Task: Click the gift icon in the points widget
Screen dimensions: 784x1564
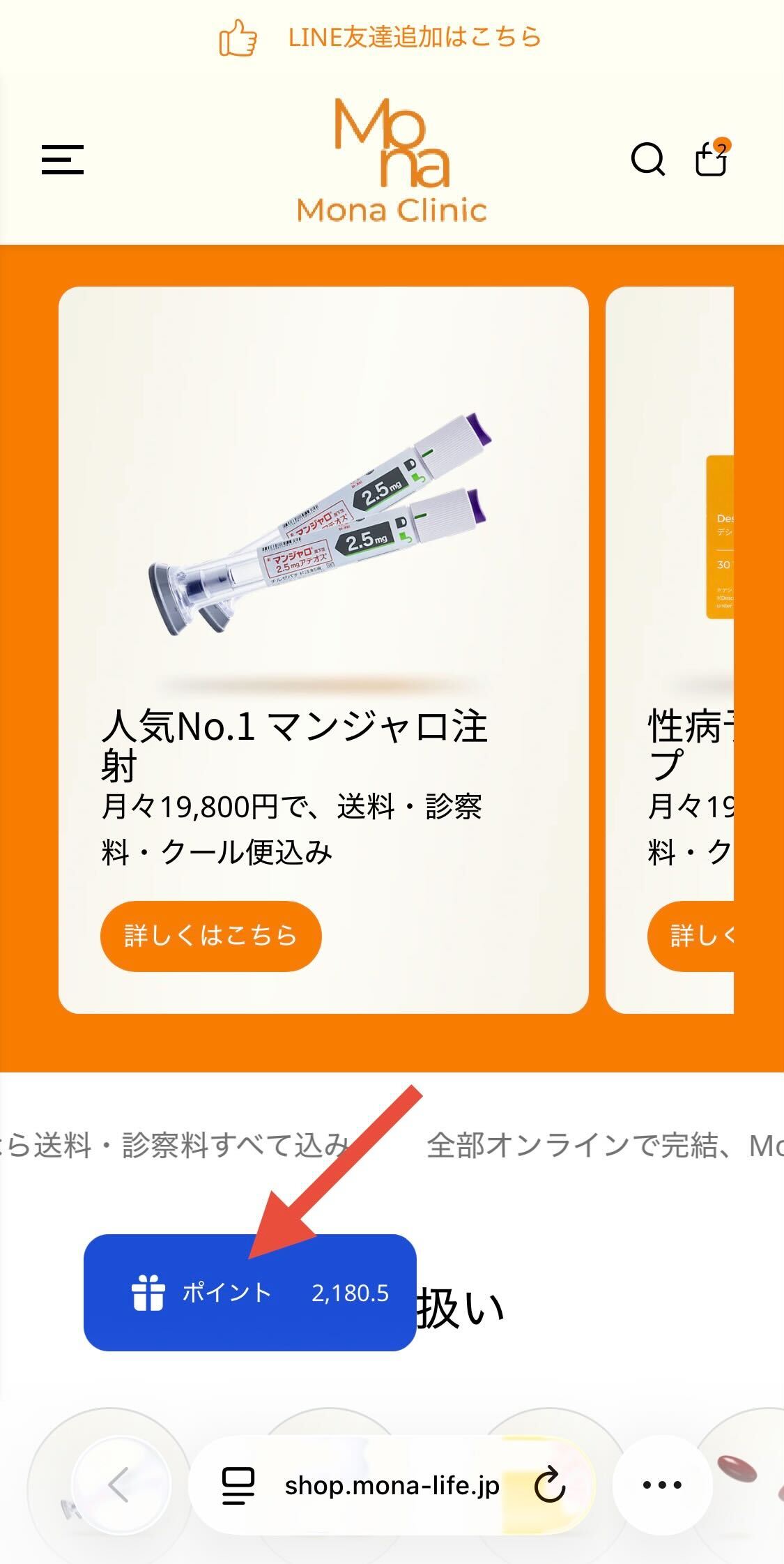Action: (148, 1292)
